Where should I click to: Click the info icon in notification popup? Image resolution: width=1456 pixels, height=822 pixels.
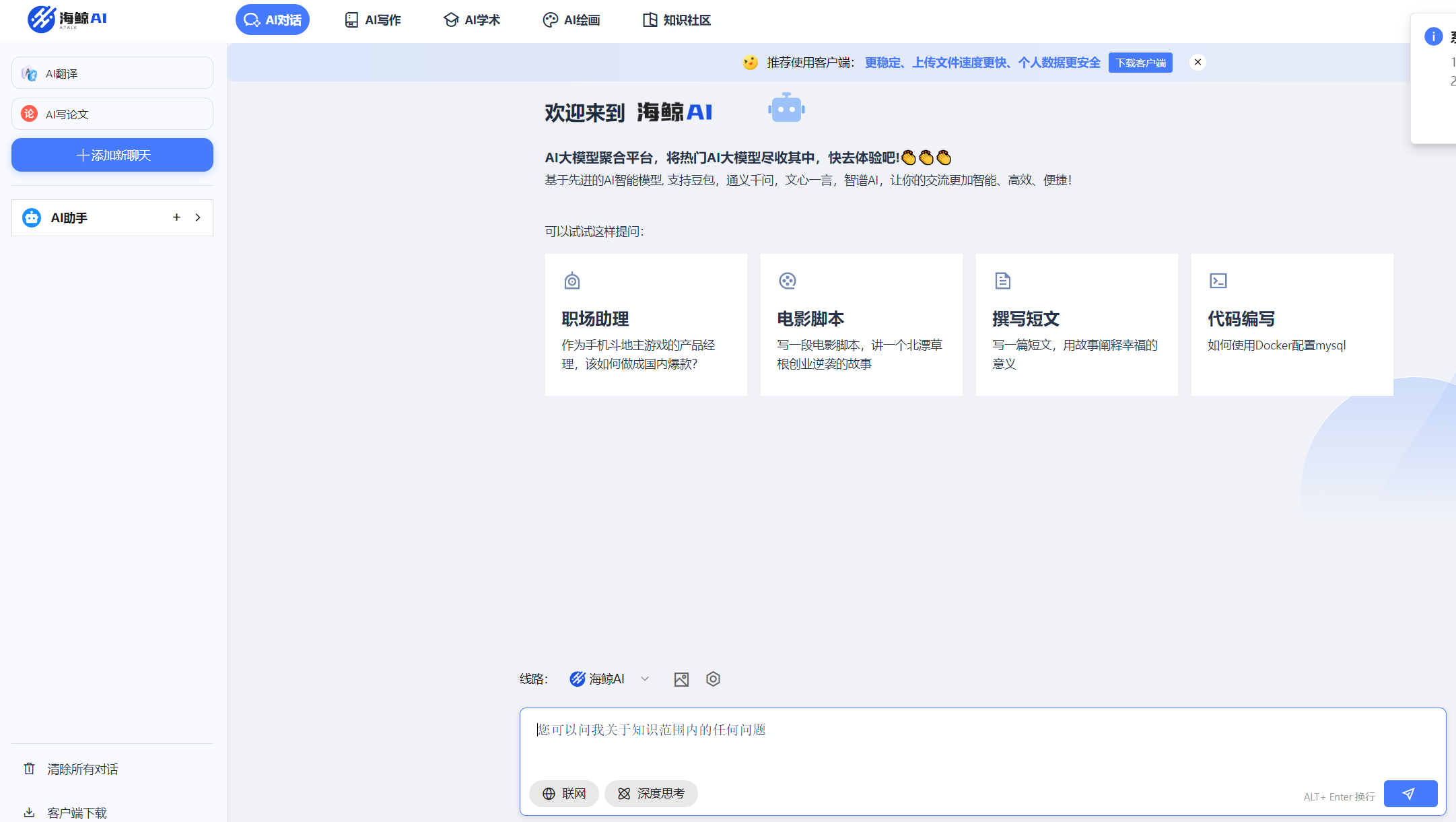click(x=1433, y=36)
